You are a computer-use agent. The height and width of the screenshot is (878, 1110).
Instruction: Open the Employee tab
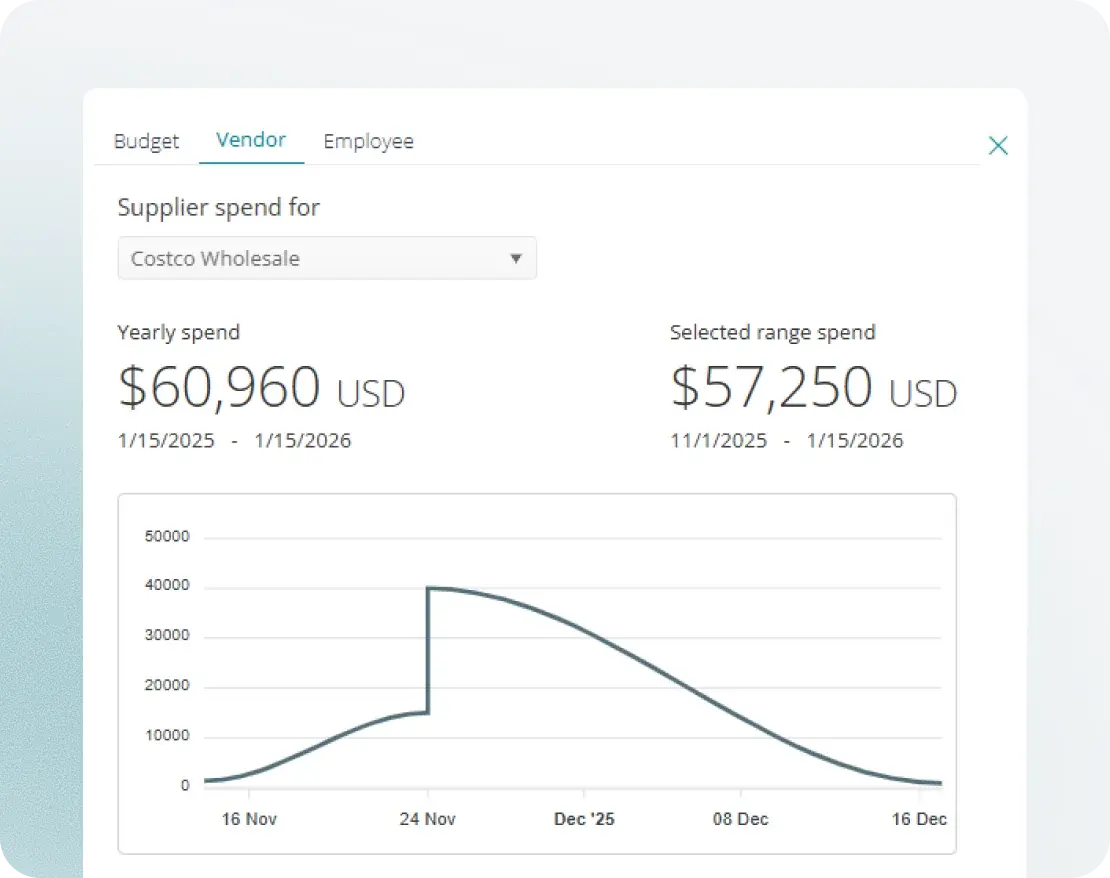pos(369,141)
